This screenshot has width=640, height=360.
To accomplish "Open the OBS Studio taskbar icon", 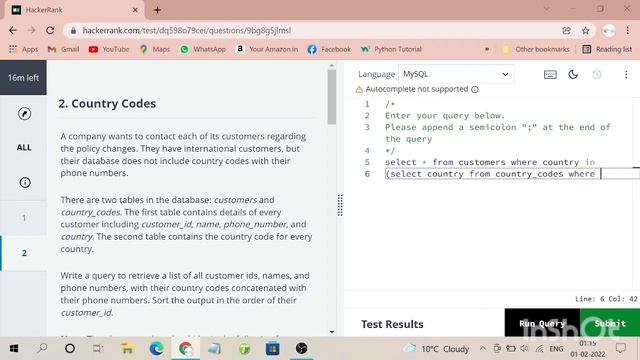I will click(302, 349).
